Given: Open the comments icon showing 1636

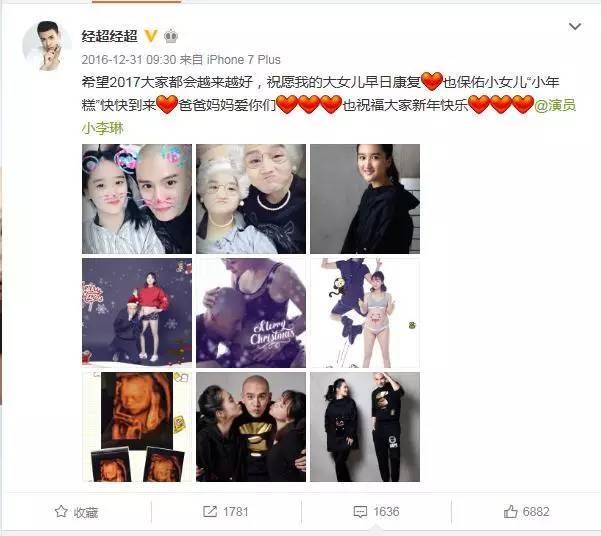Looking at the screenshot, I should pyautogui.click(x=376, y=512).
